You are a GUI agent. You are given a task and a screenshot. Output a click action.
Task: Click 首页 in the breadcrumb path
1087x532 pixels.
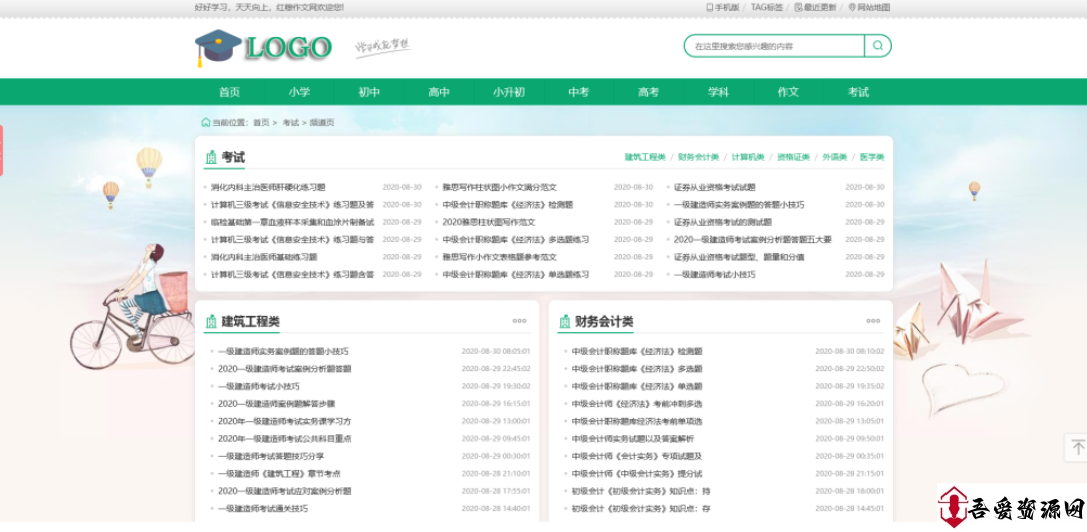(261, 123)
